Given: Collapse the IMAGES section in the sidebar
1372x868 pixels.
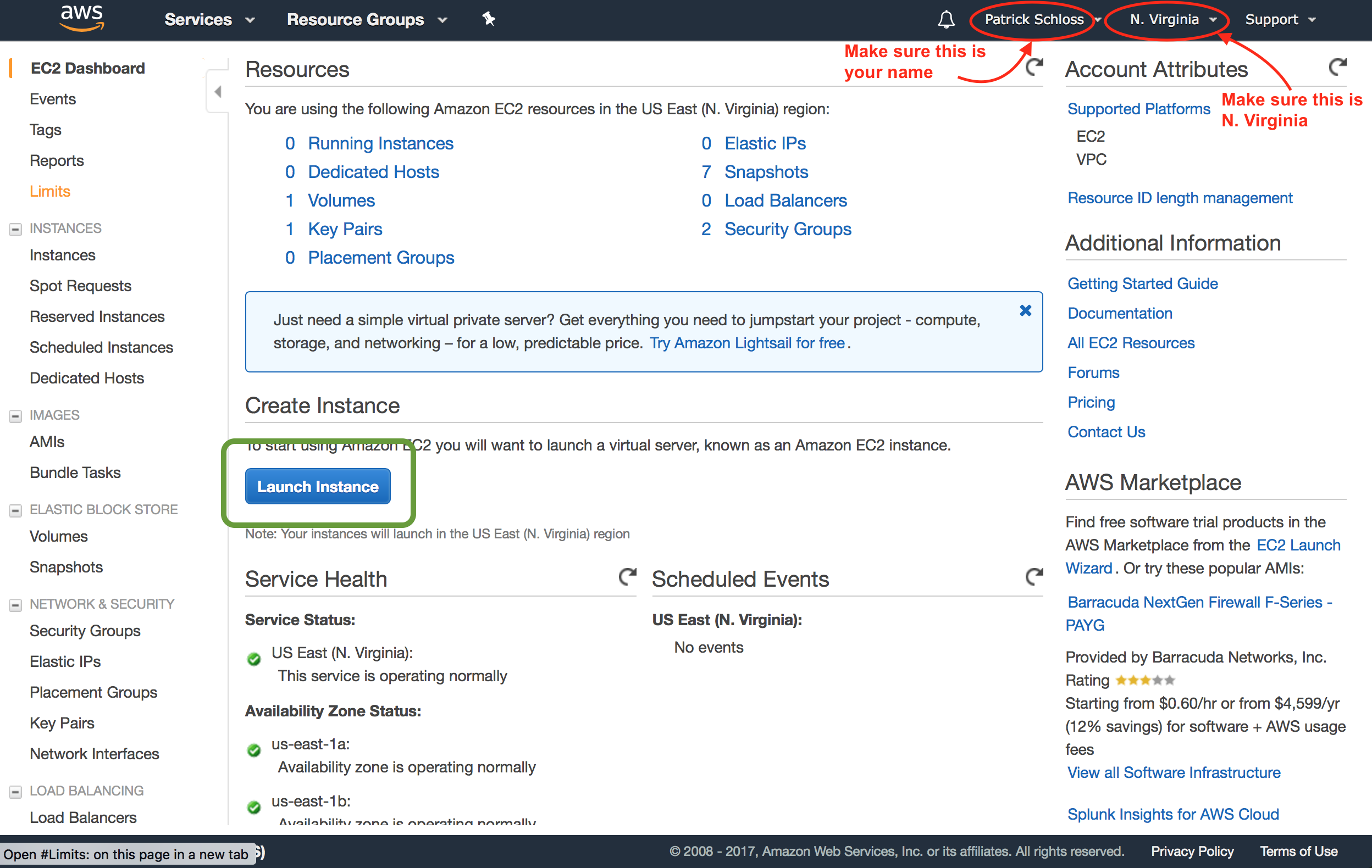Looking at the screenshot, I should 15,415.
